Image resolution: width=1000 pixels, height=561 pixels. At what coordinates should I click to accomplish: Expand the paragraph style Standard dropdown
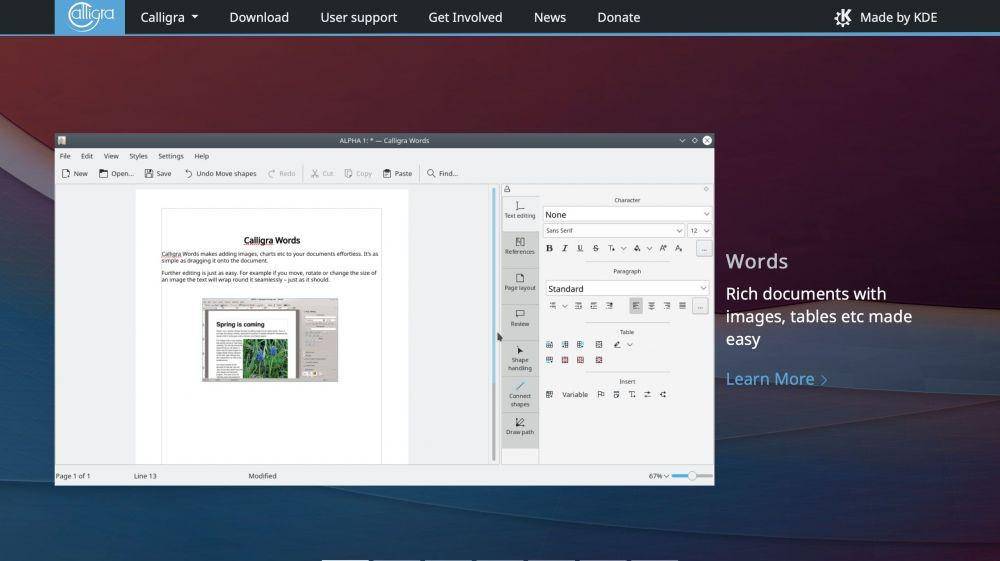(627, 289)
